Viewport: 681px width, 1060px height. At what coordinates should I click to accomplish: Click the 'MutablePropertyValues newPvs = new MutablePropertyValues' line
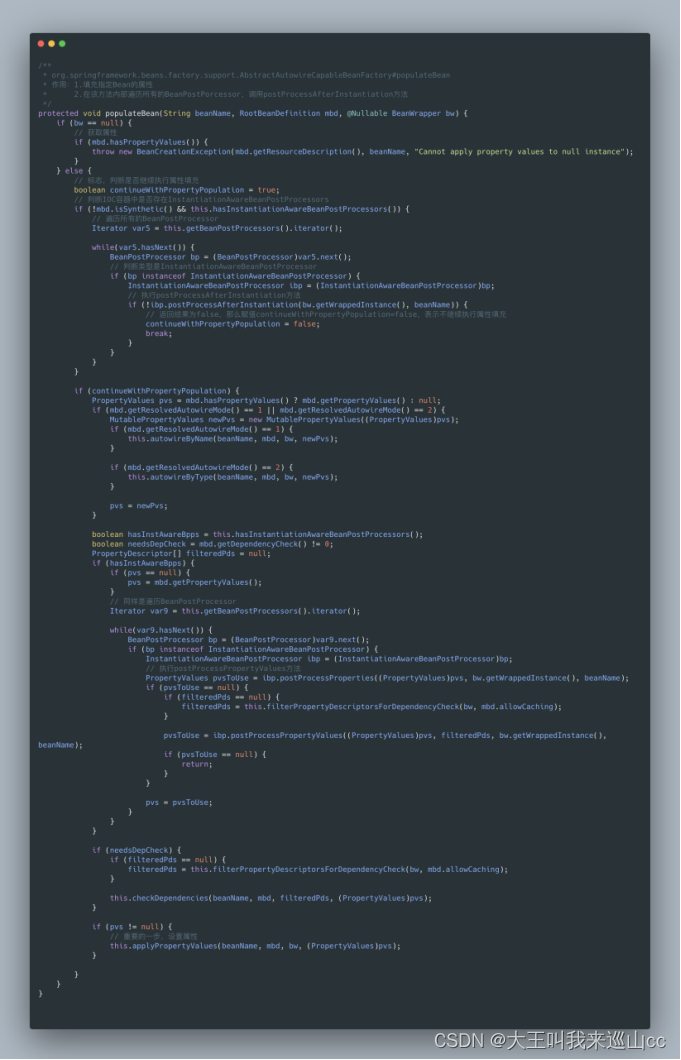click(284, 420)
